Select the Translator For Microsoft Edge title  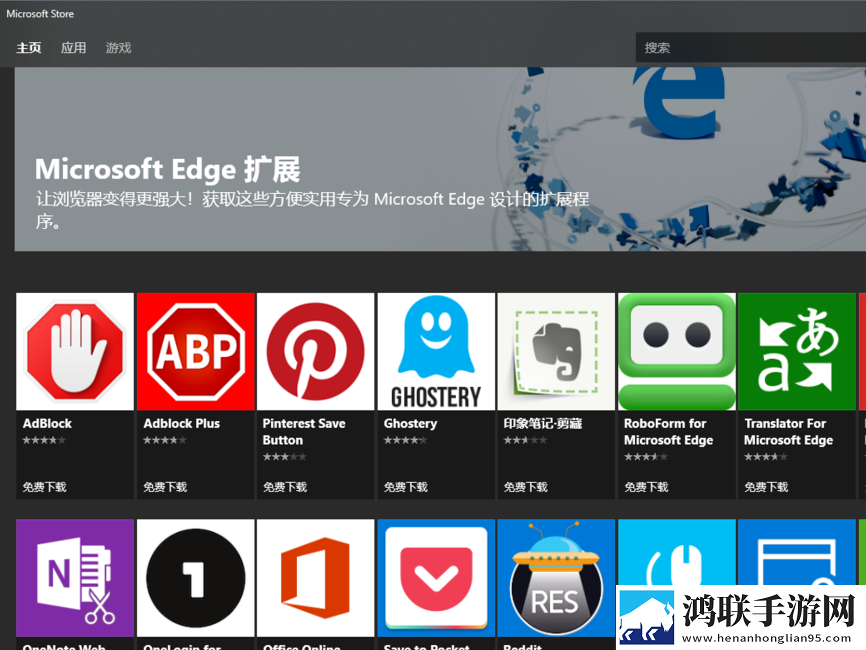[789, 432]
